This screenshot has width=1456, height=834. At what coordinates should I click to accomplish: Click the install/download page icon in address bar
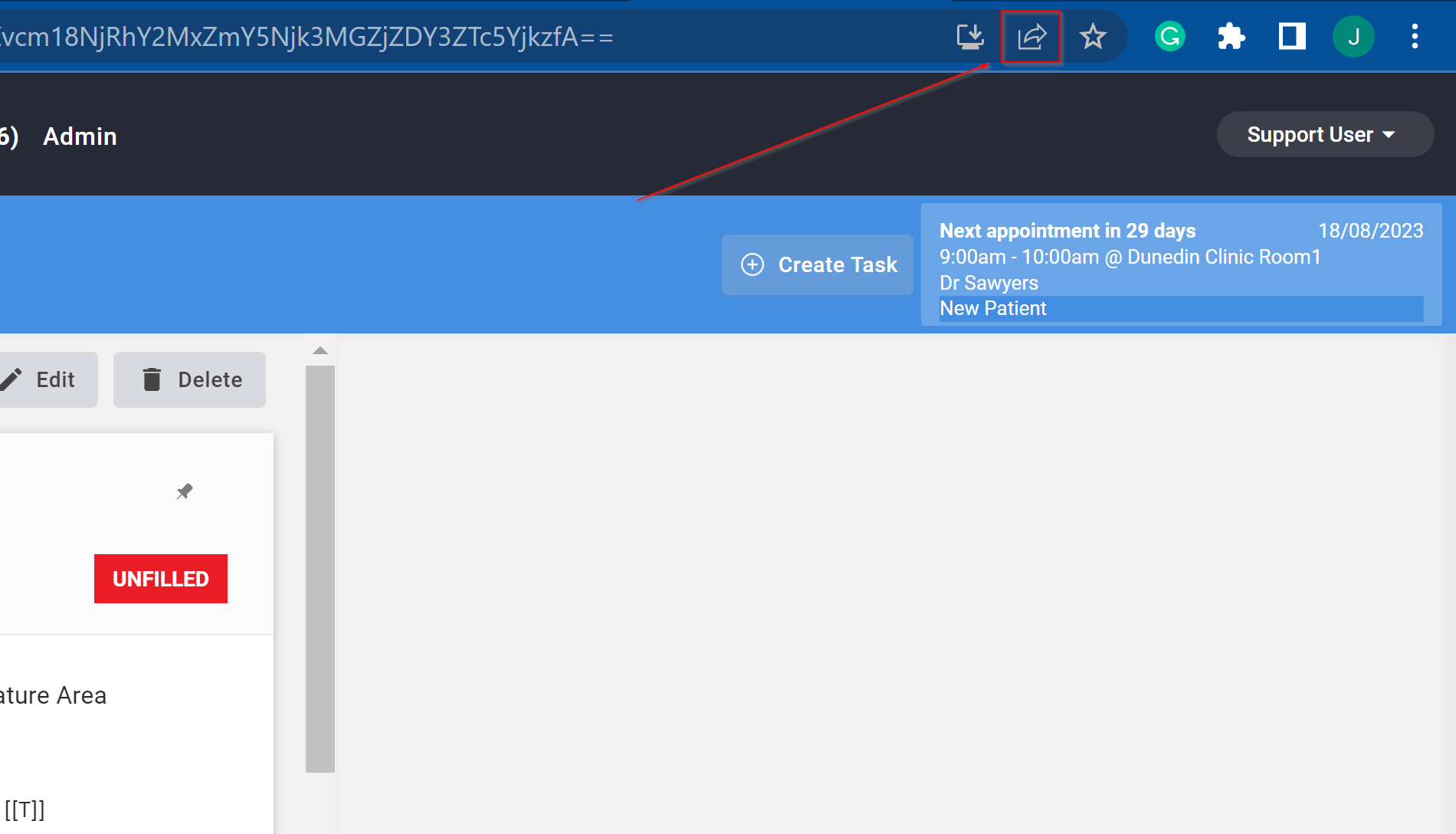(970, 36)
